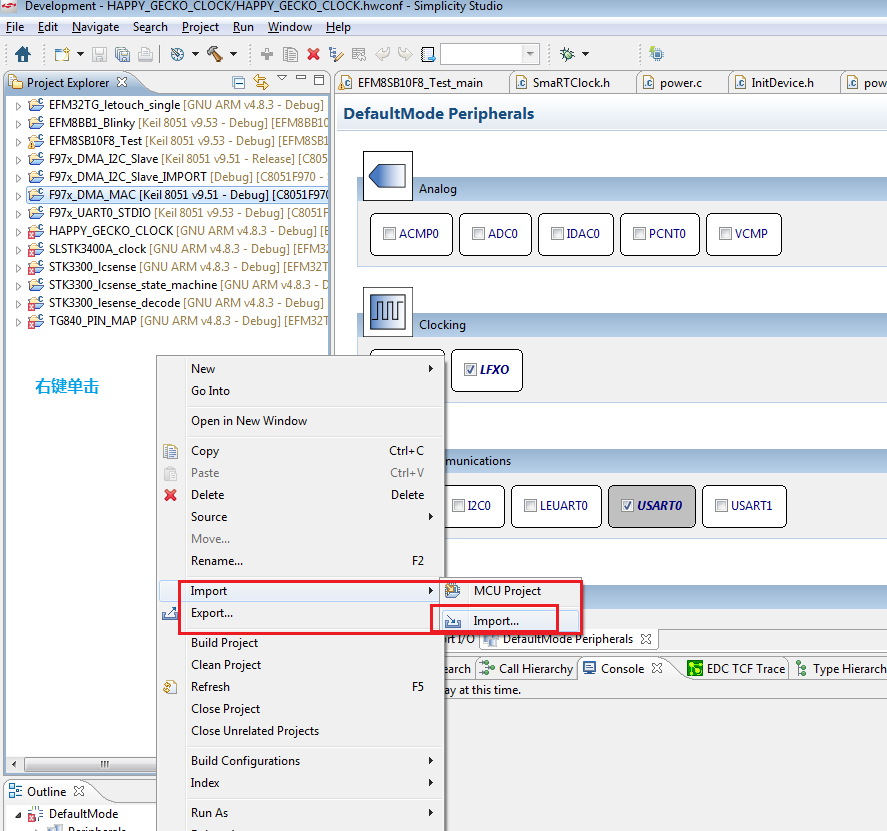887x831 pixels.
Task: Select the TG840_PIN_MAP project row
Action: 176,321
